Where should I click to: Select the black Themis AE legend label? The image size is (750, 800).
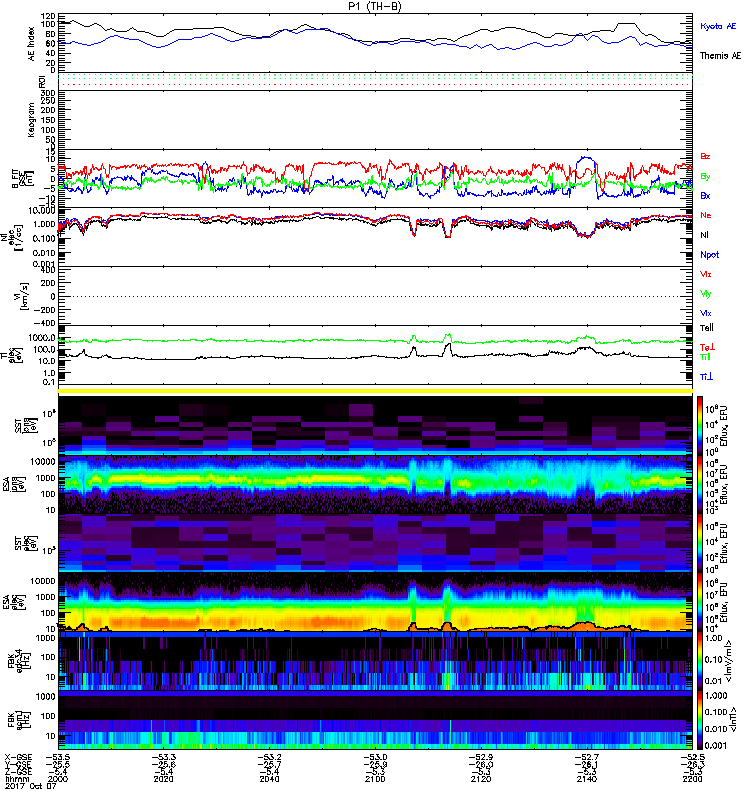pos(720,56)
